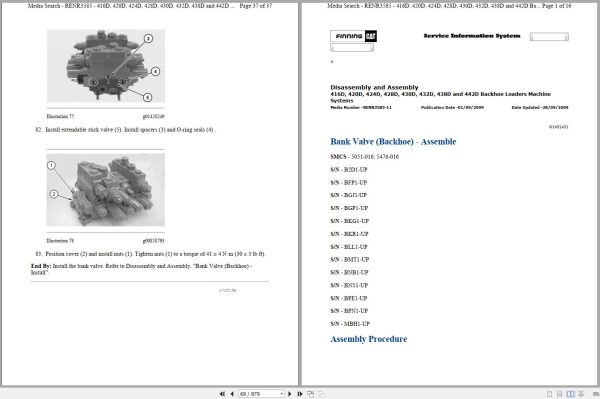This screenshot has height=399, width=600.
Task: Click the Bank Valve (Backhoe) - Assemble heading
Action: click(393, 142)
